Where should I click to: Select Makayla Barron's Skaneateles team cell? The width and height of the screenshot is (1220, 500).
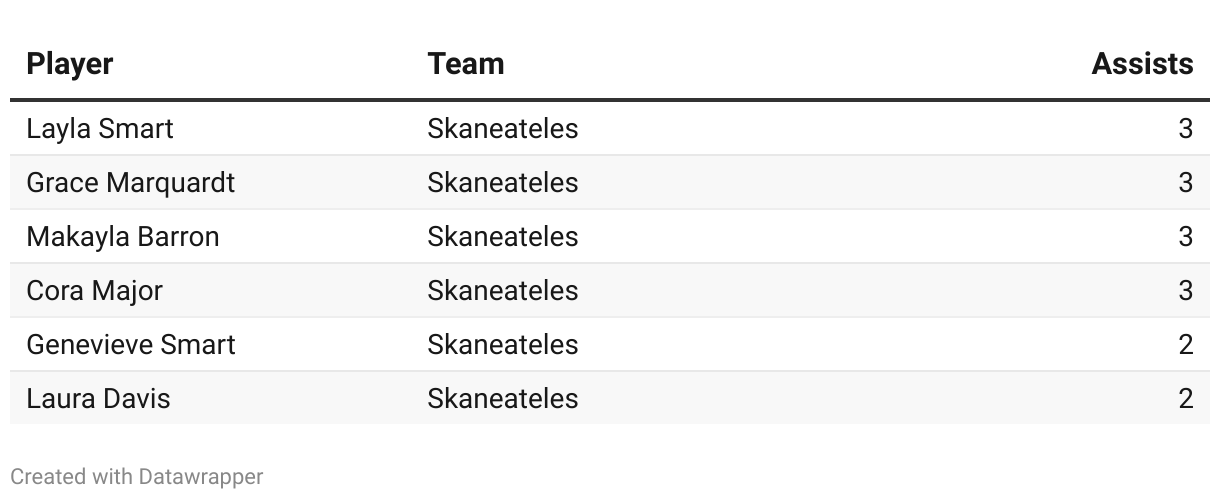pyautogui.click(x=503, y=237)
